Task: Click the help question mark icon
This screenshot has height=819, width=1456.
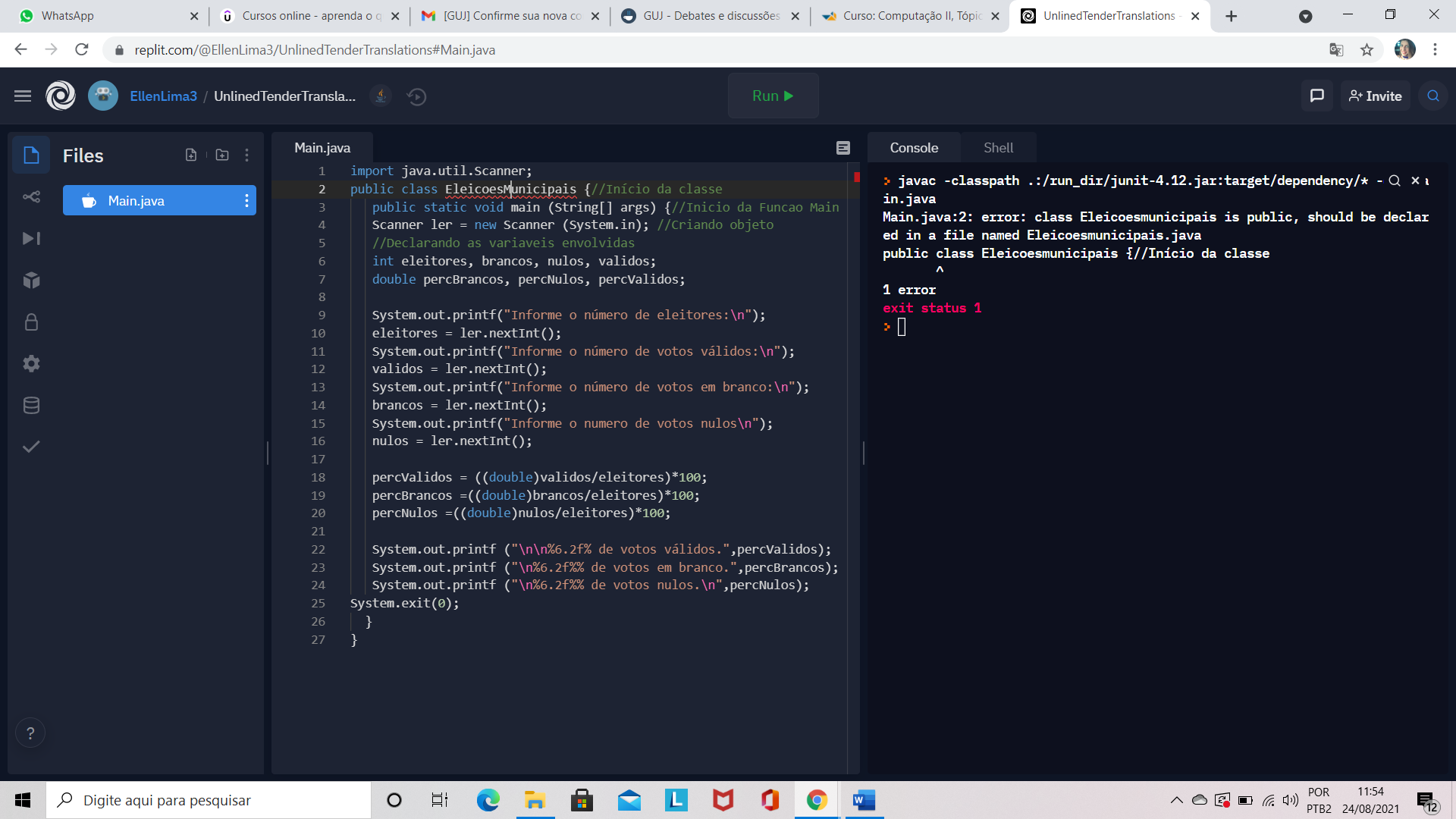Action: click(30, 733)
